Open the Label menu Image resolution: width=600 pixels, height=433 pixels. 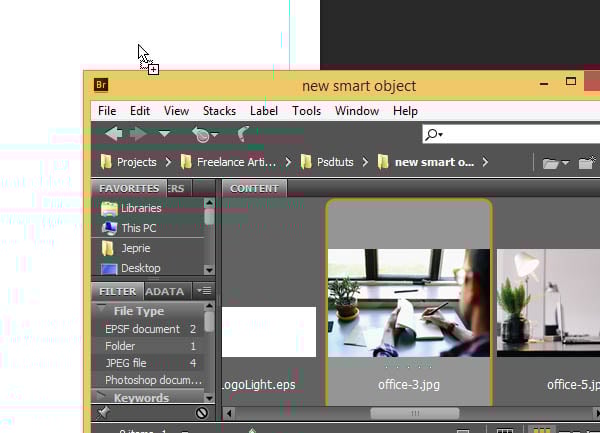click(x=264, y=111)
